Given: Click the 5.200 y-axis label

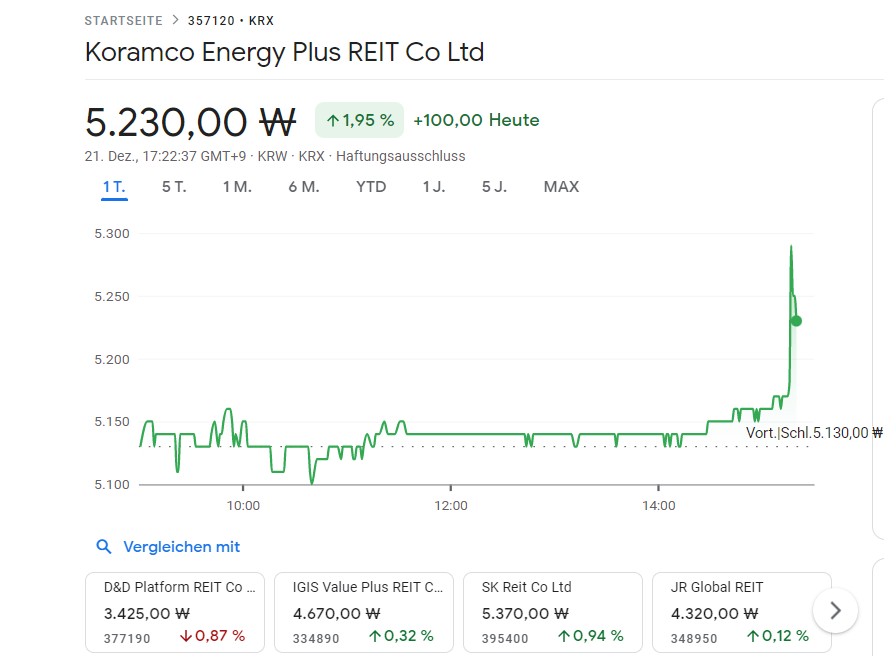Looking at the screenshot, I should click(112, 360).
